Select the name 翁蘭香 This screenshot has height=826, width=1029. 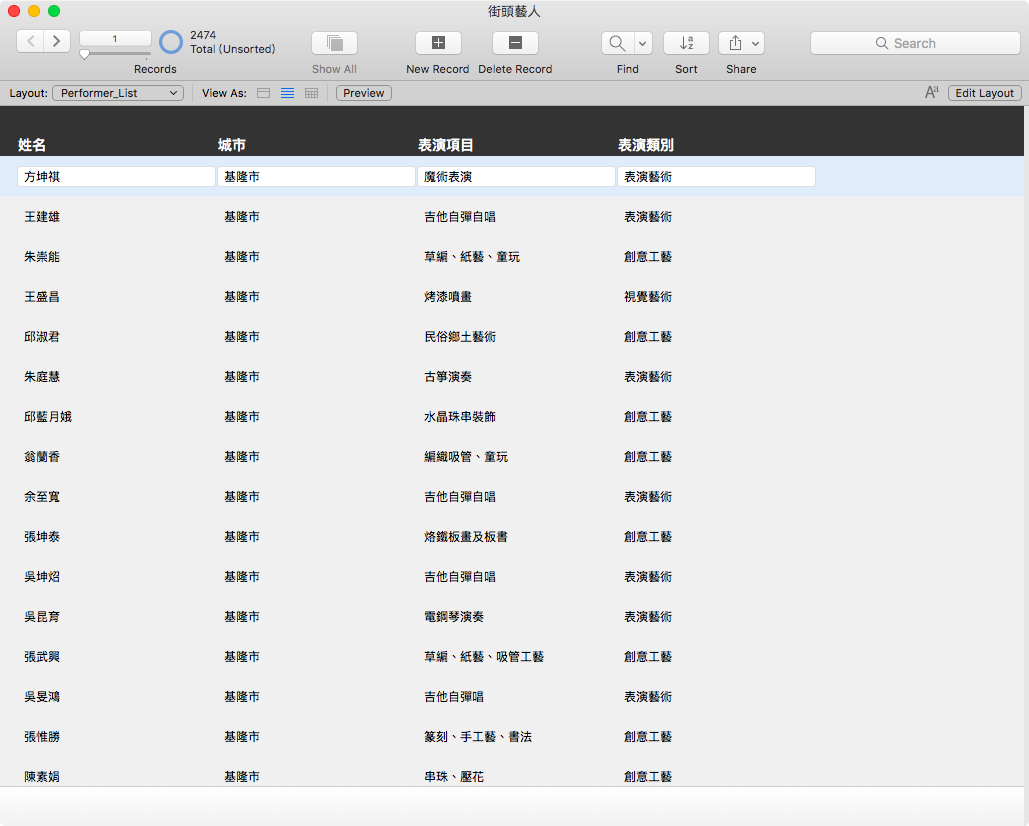42,457
